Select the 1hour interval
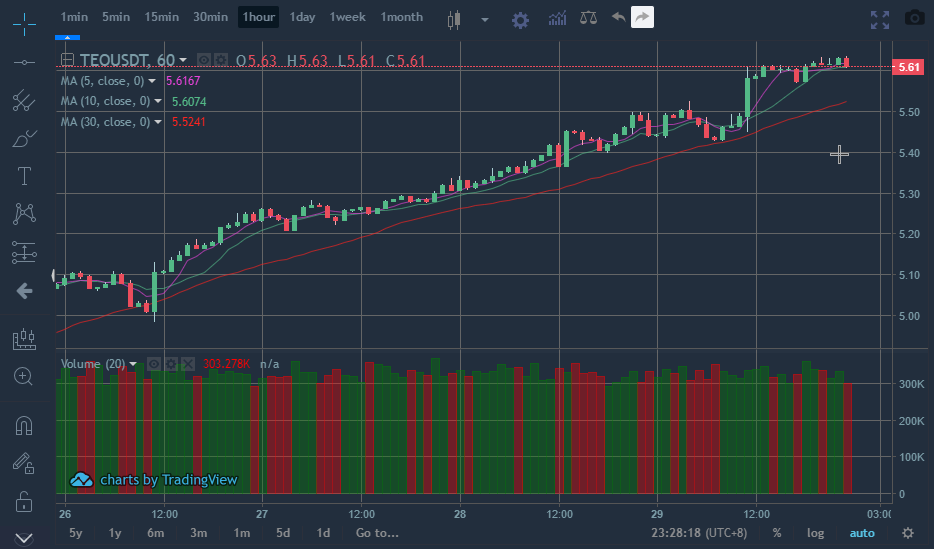934x549 pixels. (x=259, y=17)
